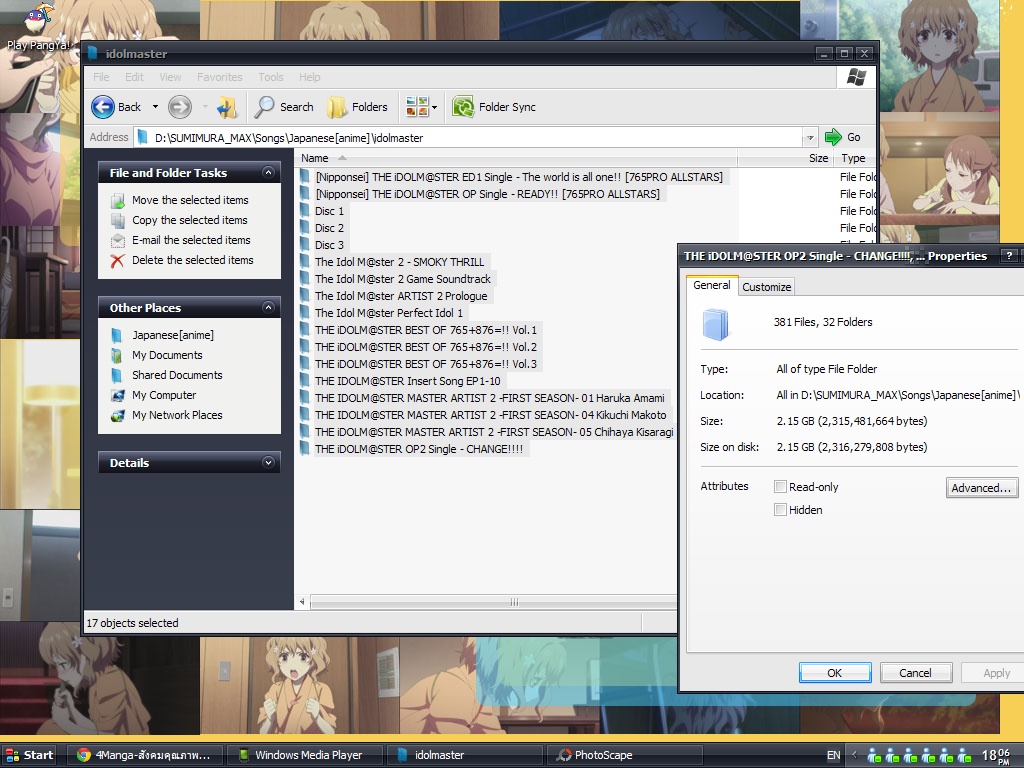Select the General tab in Properties
Screen dimensions: 1024x768
(712, 285)
